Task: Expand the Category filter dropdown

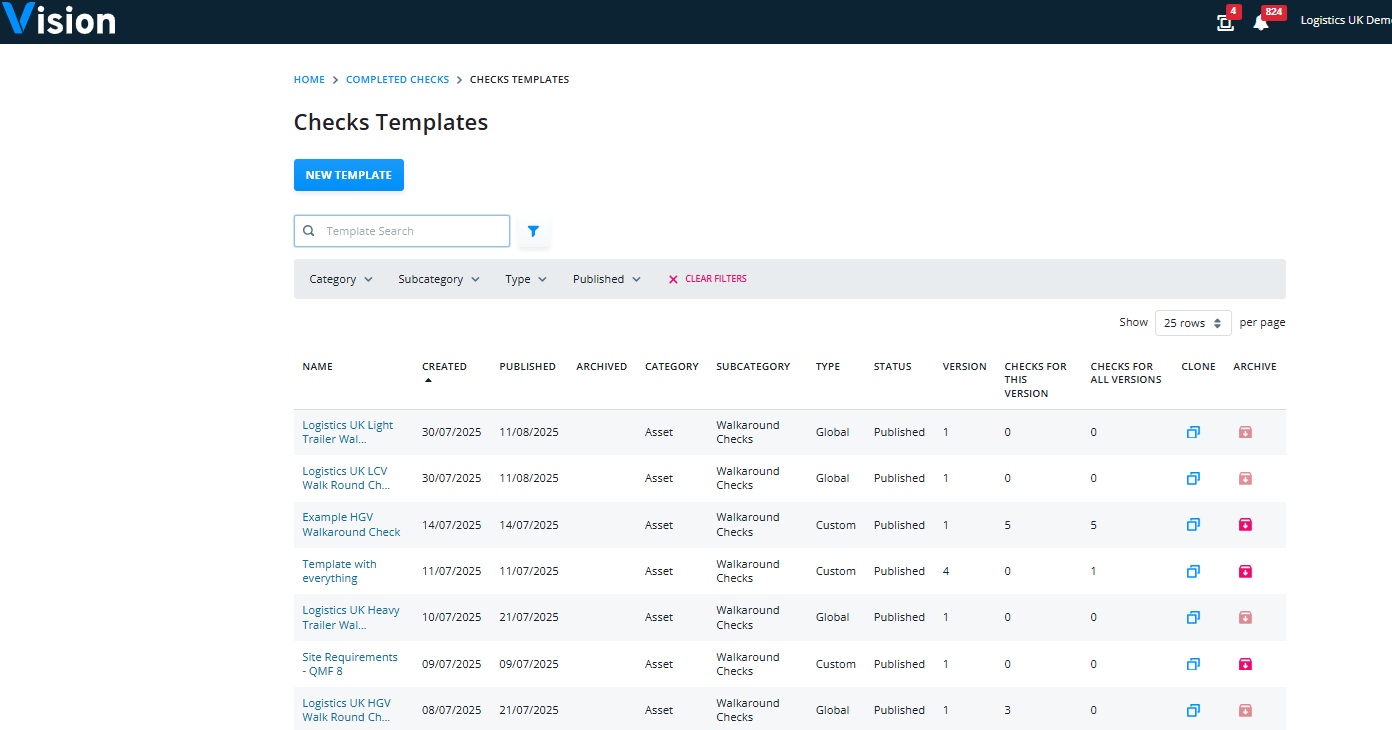Action: [341, 279]
